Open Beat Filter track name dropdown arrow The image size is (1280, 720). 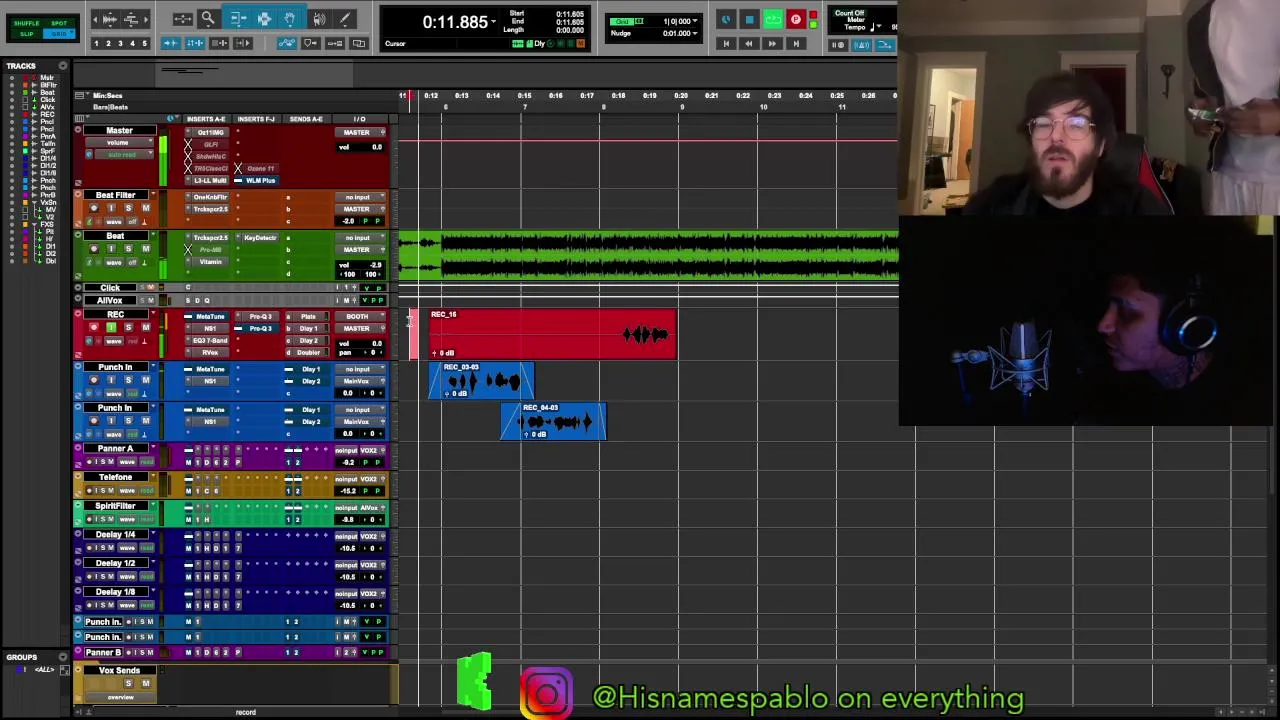point(152,195)
